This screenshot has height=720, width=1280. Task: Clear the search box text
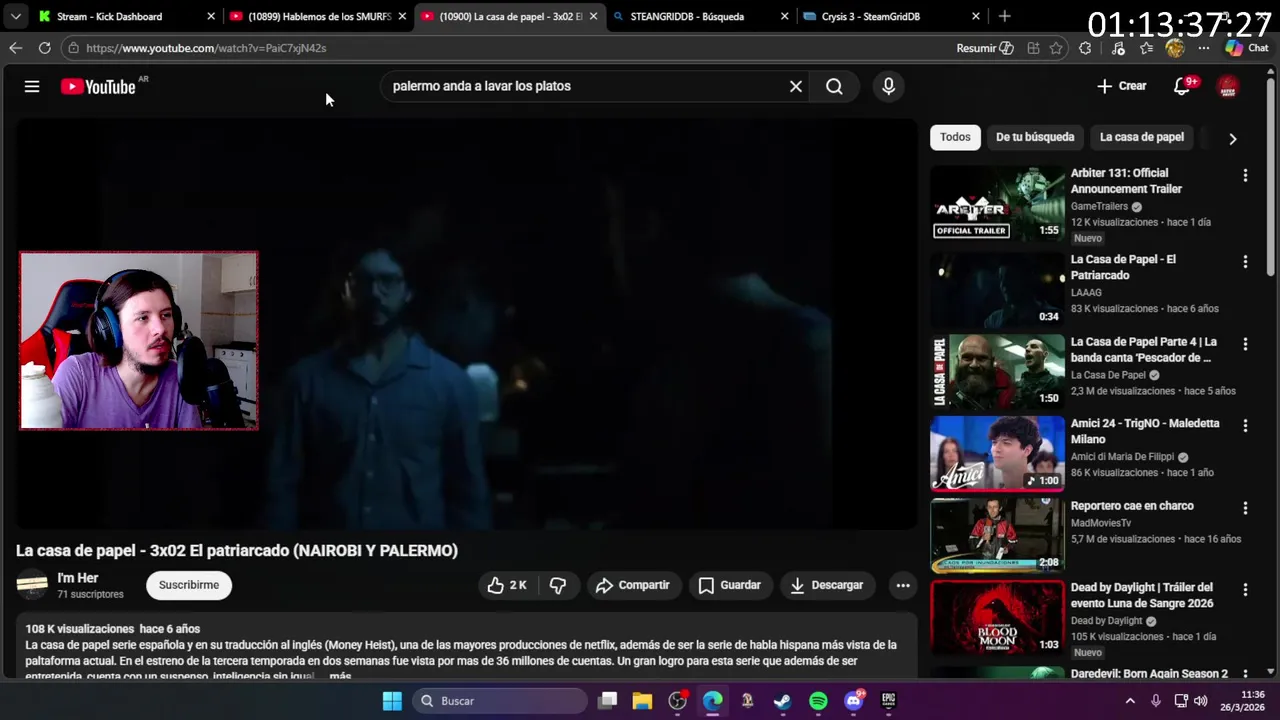[796, 86]
